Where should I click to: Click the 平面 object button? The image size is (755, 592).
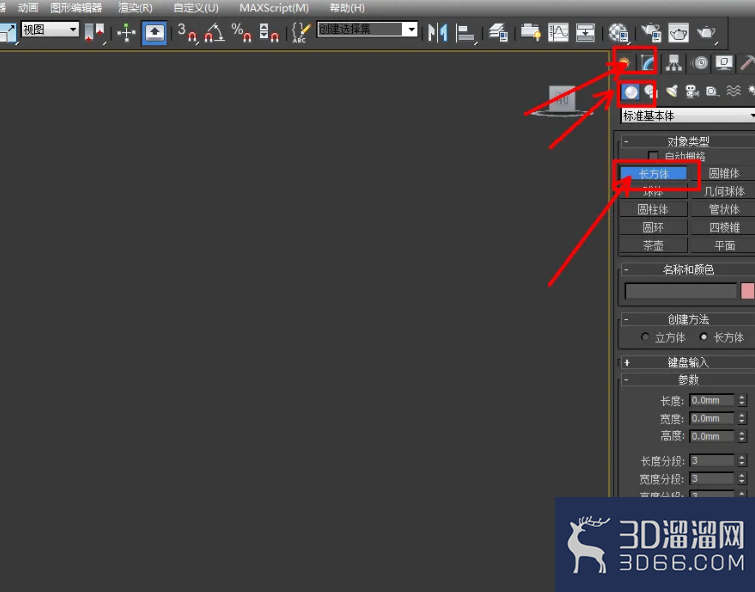point(723,246)
